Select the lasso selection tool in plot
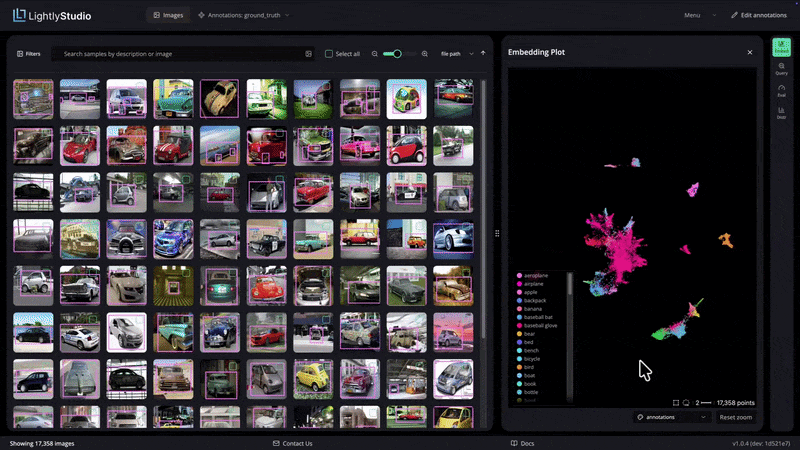 tap(686, 403)
